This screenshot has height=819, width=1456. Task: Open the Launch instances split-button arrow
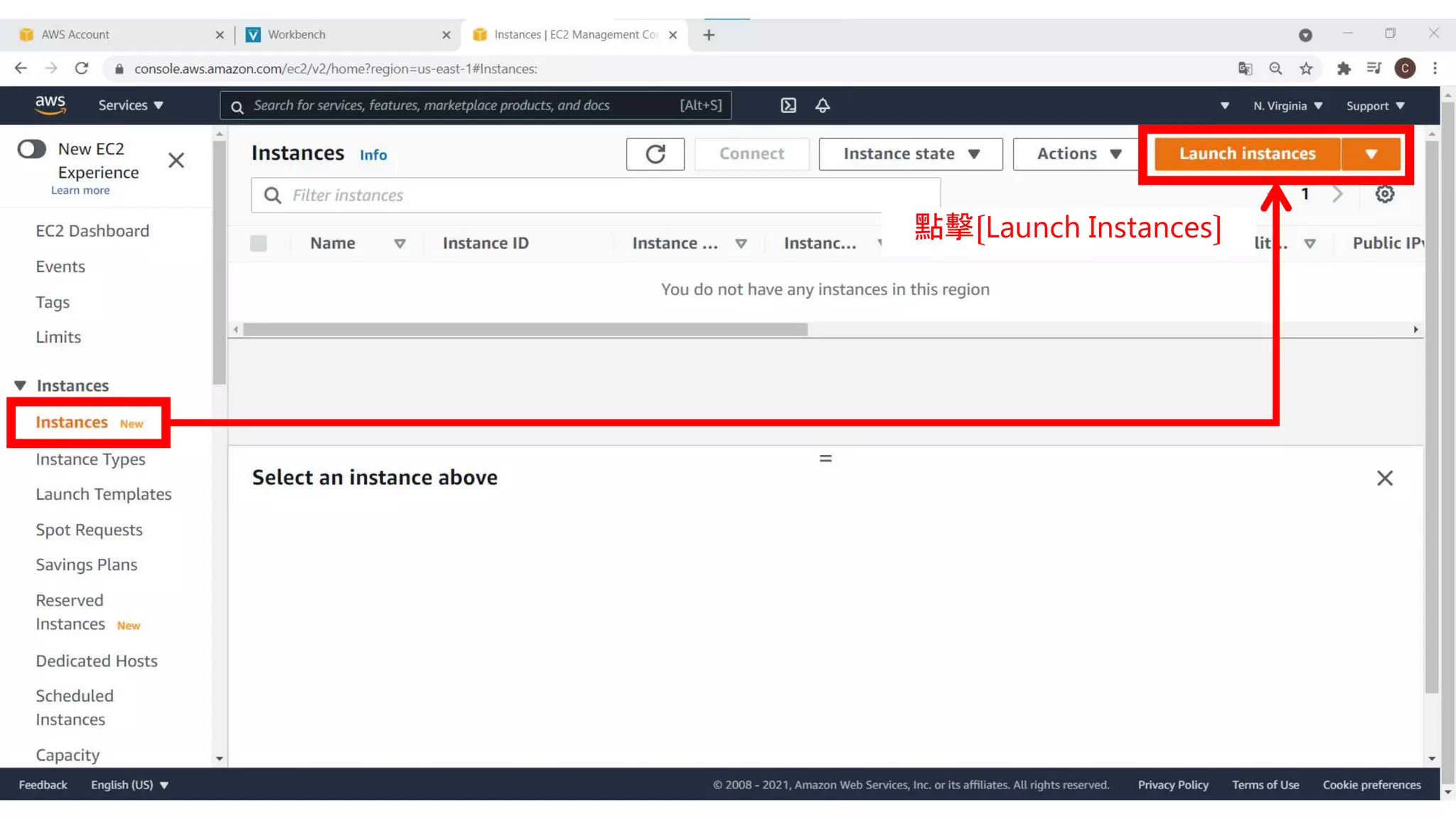pos(1371,154)
